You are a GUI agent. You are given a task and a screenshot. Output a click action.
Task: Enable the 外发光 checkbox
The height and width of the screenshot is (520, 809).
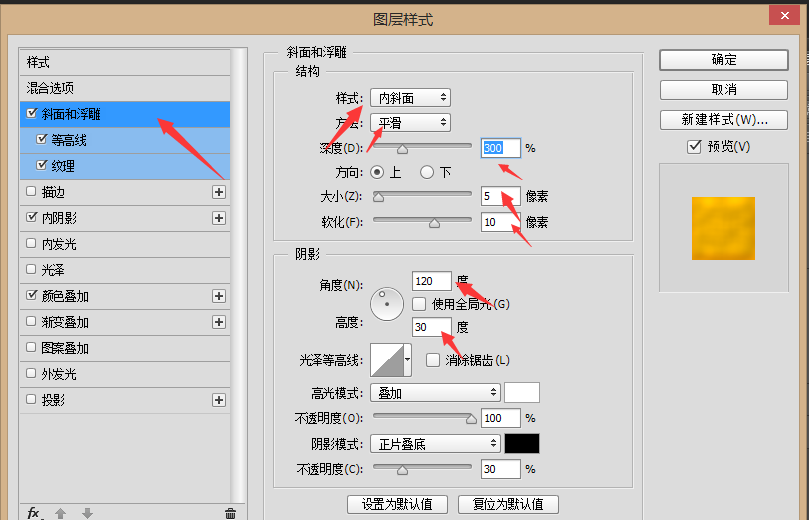31,373
